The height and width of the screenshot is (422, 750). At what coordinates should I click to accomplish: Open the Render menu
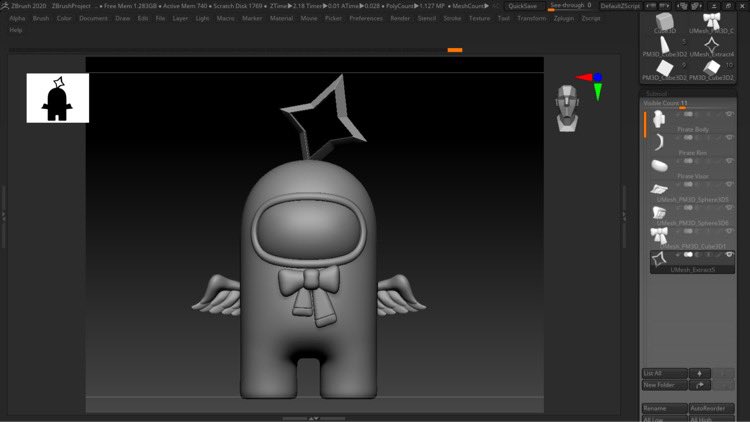[400, 18]
